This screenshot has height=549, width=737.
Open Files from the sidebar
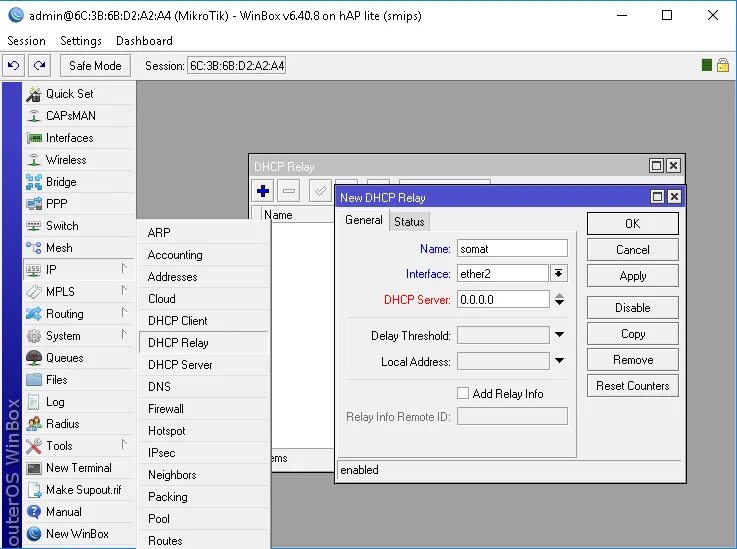pyautogui.click(x=79, y=380)
